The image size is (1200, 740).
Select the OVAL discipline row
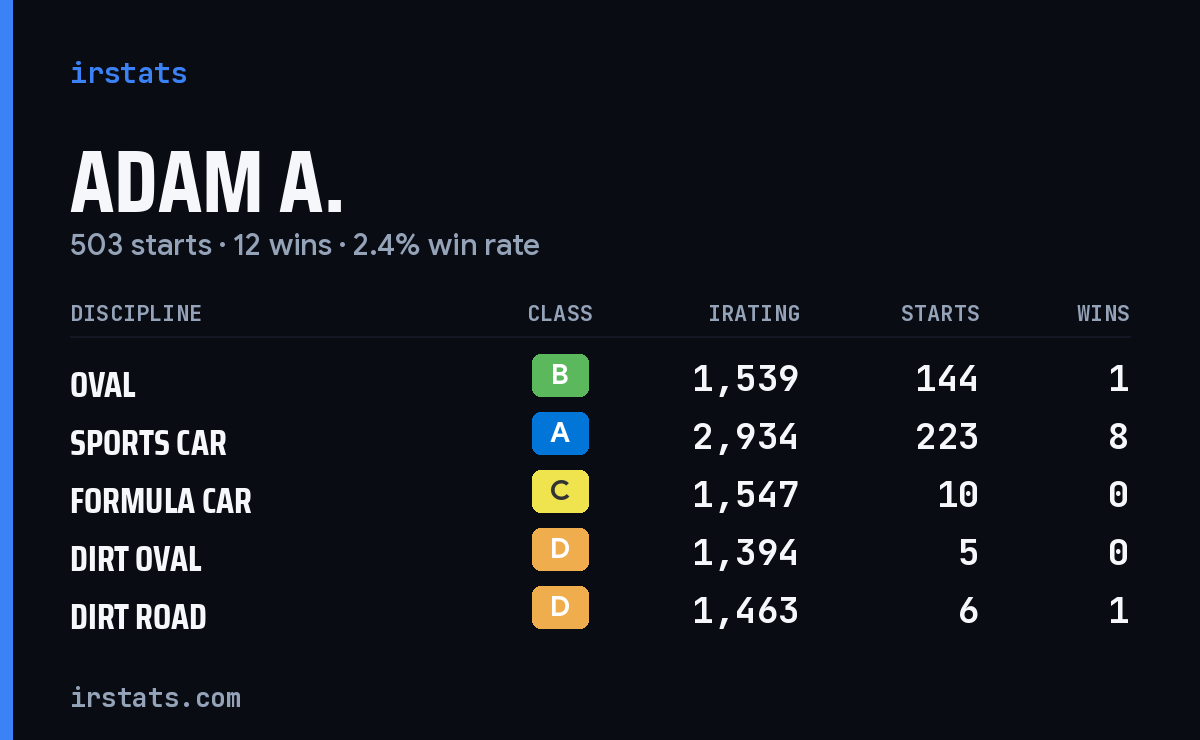[600, 379]
